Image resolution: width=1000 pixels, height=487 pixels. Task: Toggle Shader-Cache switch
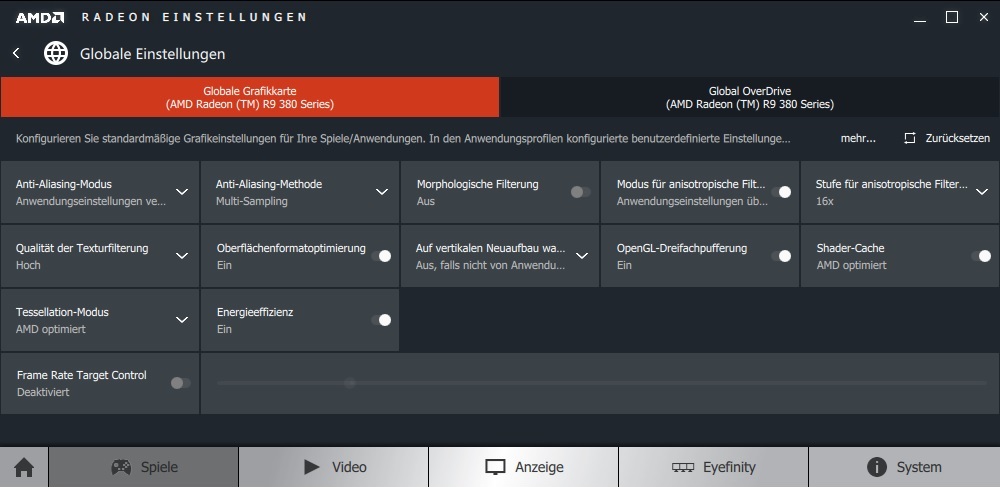(x=981, y=256)
